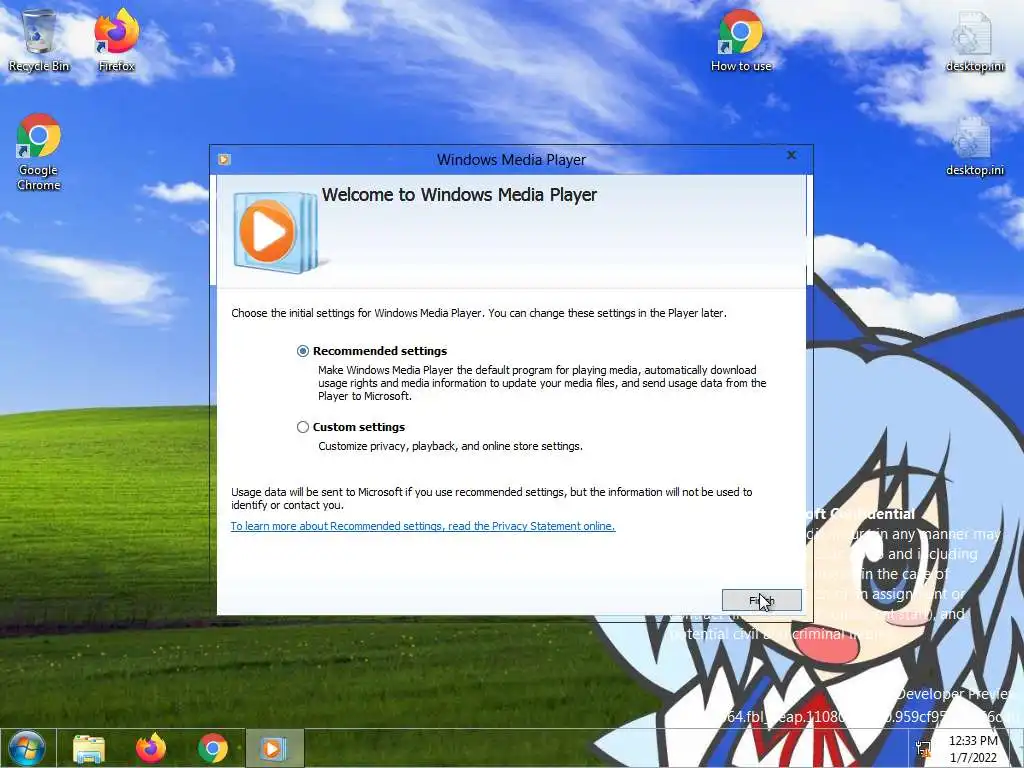The height and width of the screenshot is (768, 1024).
Task: Open File Explorer from the taskbar
Action: [x=89, y=748]
